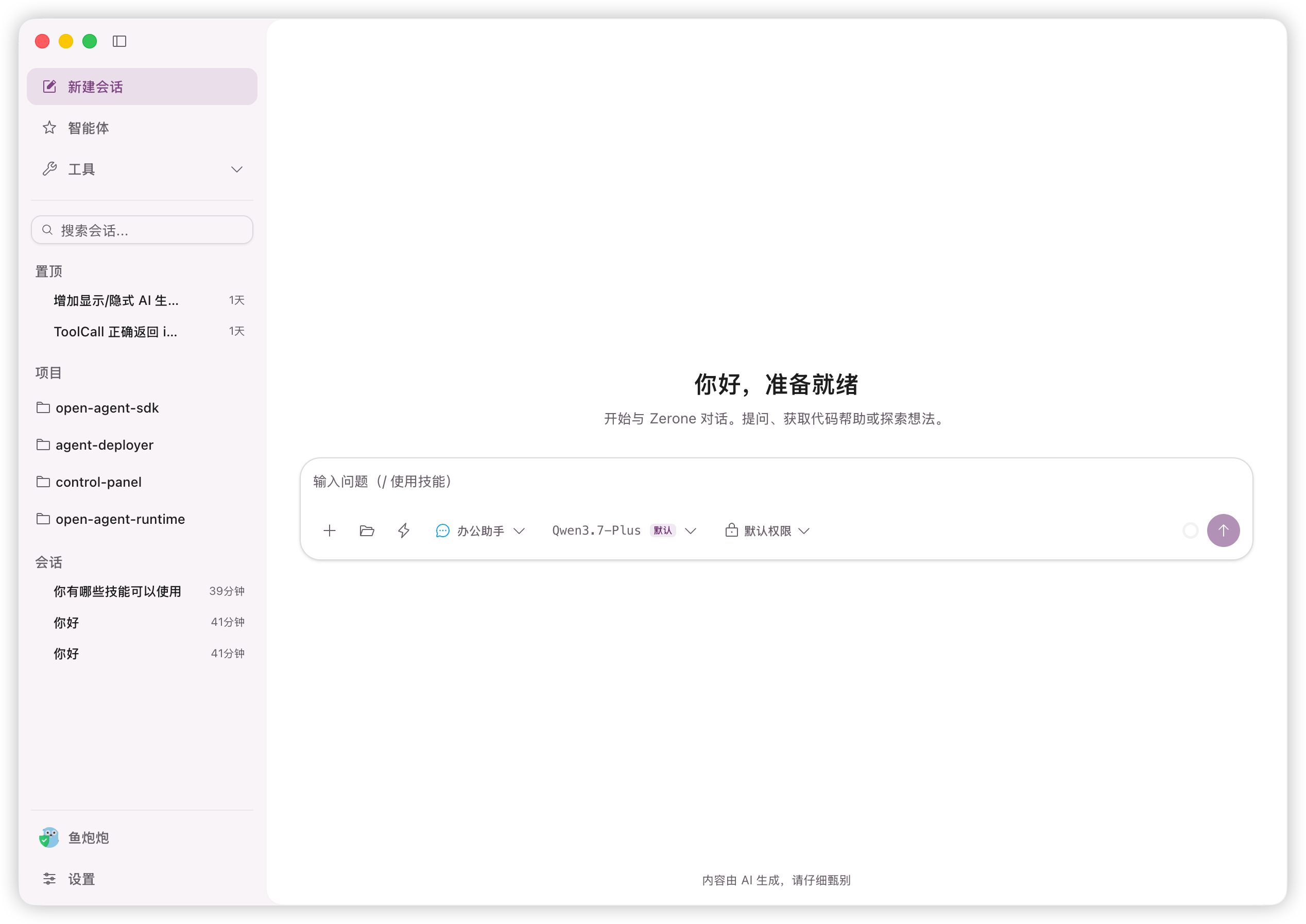
Task: Maximize window with green button
Action: pyautogui.click(x=90, y=41)
